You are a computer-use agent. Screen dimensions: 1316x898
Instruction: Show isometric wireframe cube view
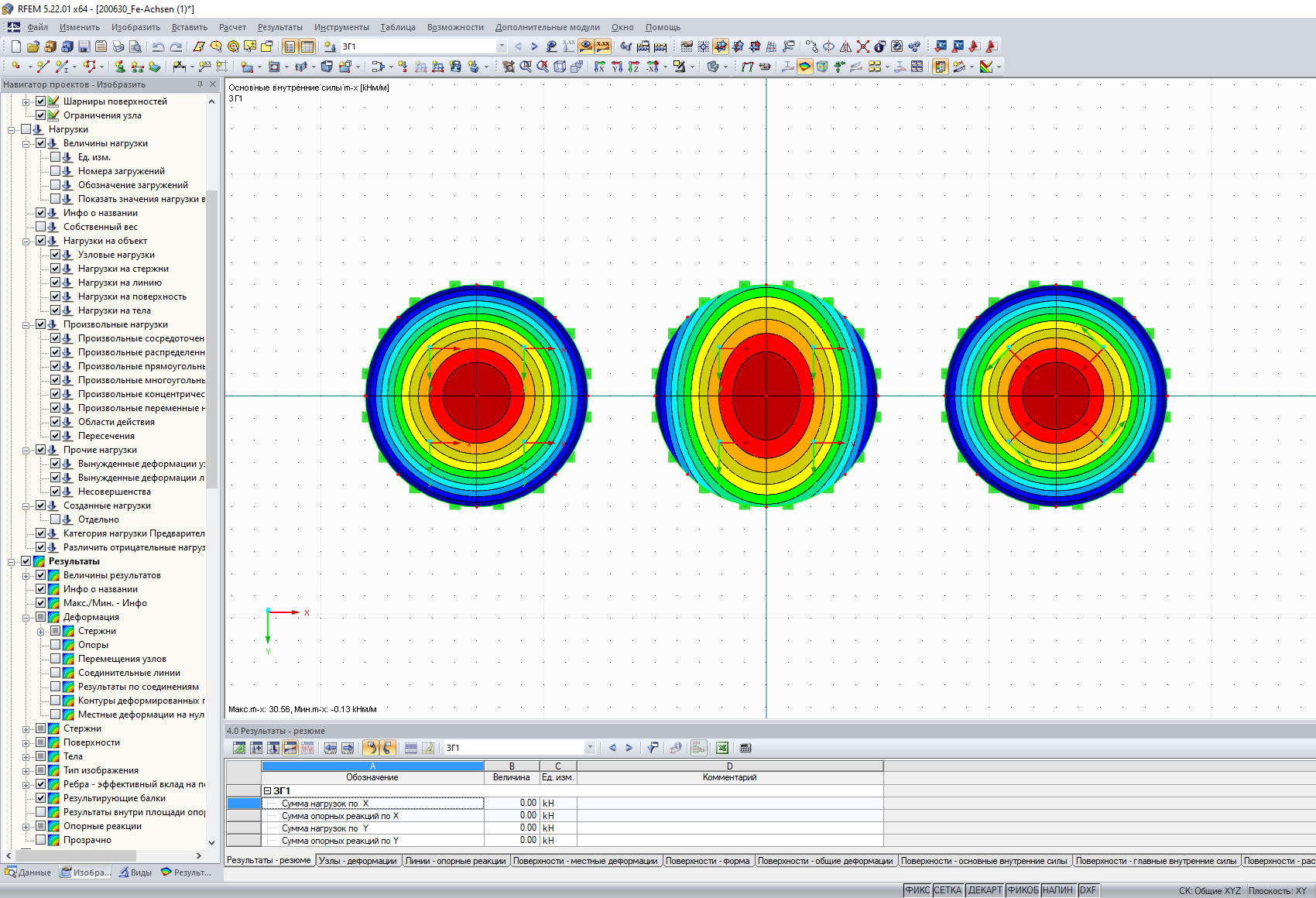point(560,67)
